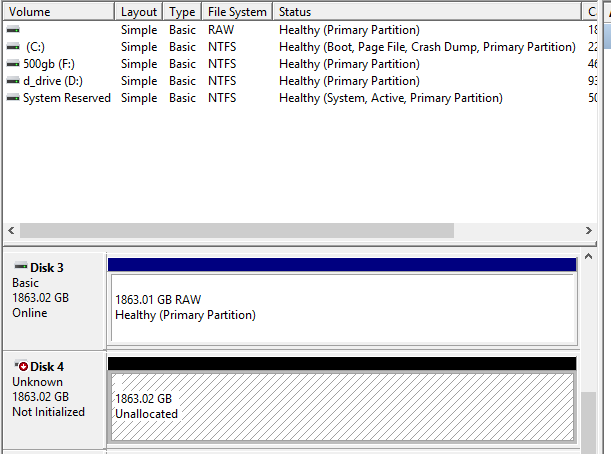Click the Healthy status in the d_drive (D:) row
The width and height of the screenshot is (611, 454).
tap(349, 81)
